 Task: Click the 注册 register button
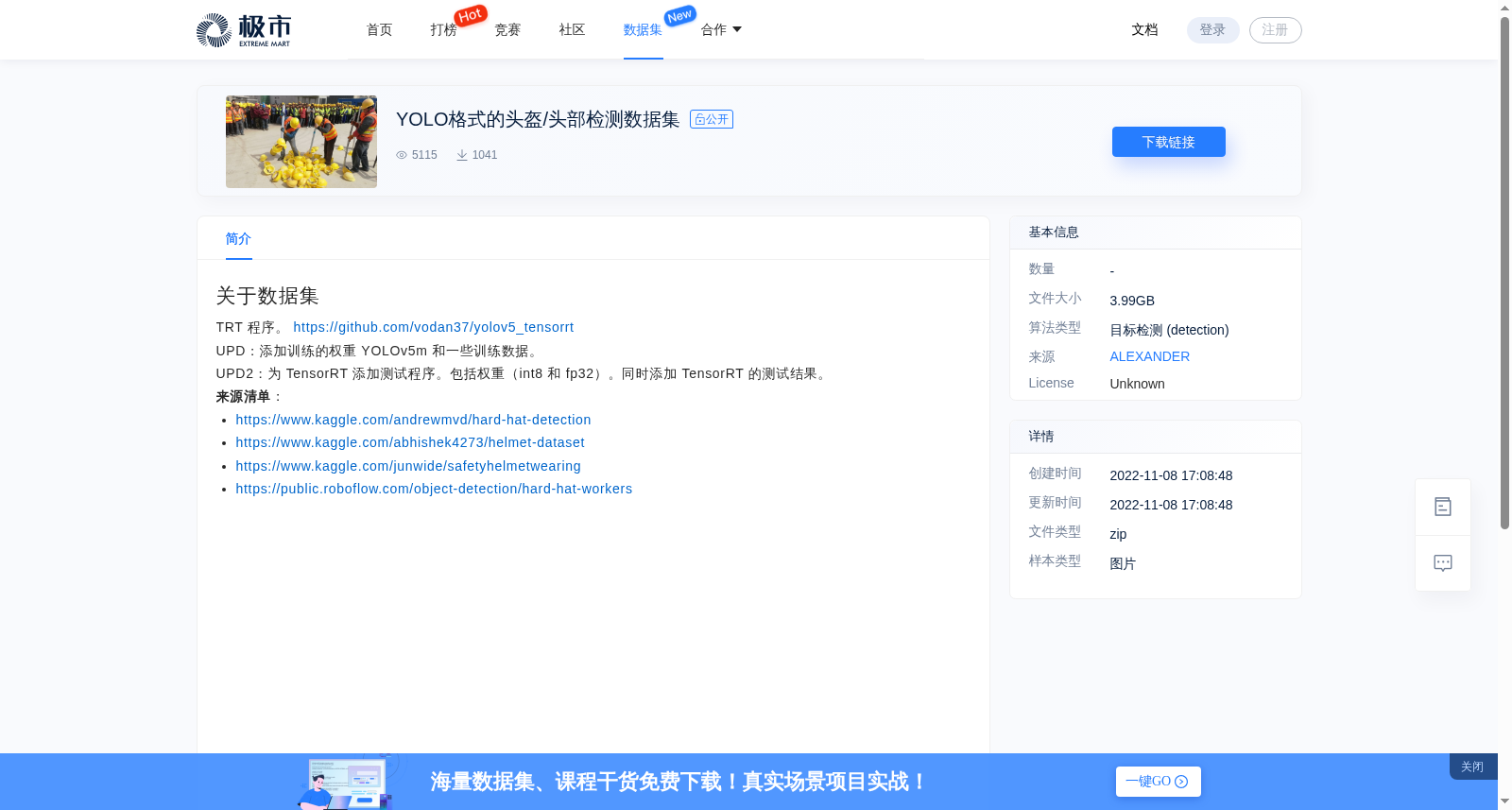[x=1275, y=30]
